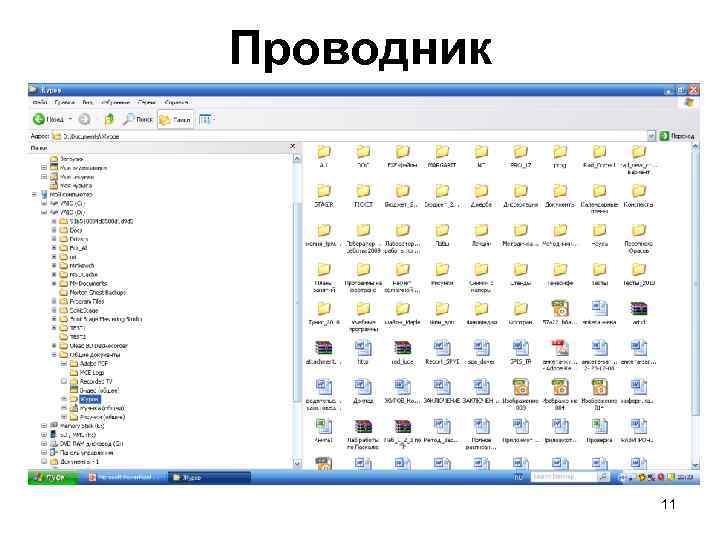Viewport: 720px width, 540px height.
Task: Click the folder tree scroll-down arrow
Action: (x=297, y=463)
